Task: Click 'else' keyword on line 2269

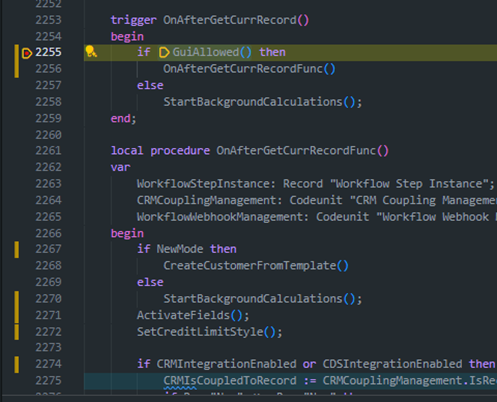Action: pos(150,282)
